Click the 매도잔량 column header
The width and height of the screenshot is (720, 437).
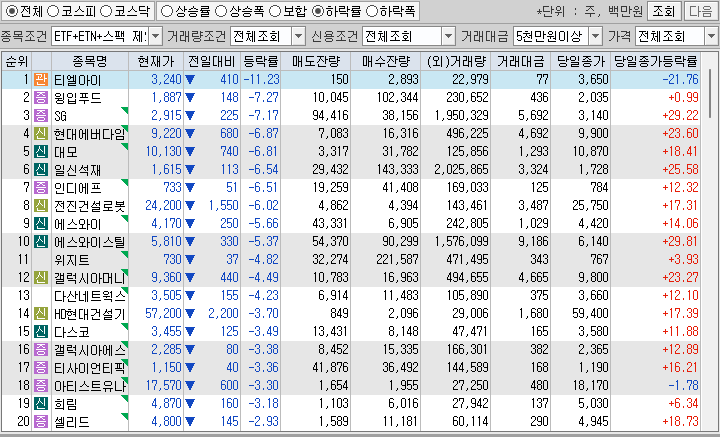click(x=315, y=61)
